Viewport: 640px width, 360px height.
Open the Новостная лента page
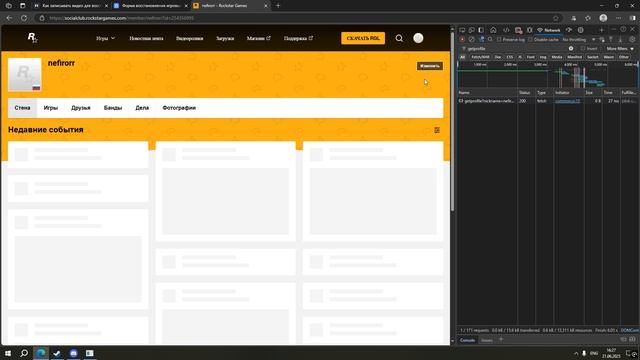click(146, 38)
